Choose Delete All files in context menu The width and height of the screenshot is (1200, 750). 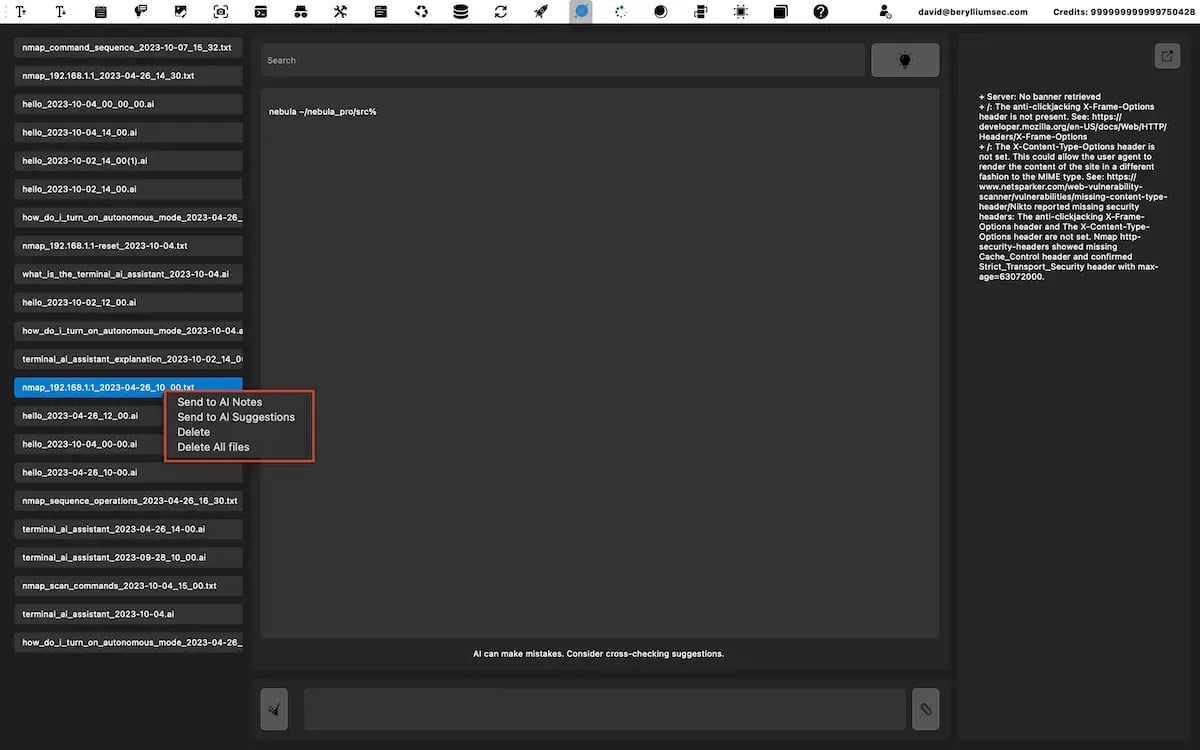click(x=213, y=447)
